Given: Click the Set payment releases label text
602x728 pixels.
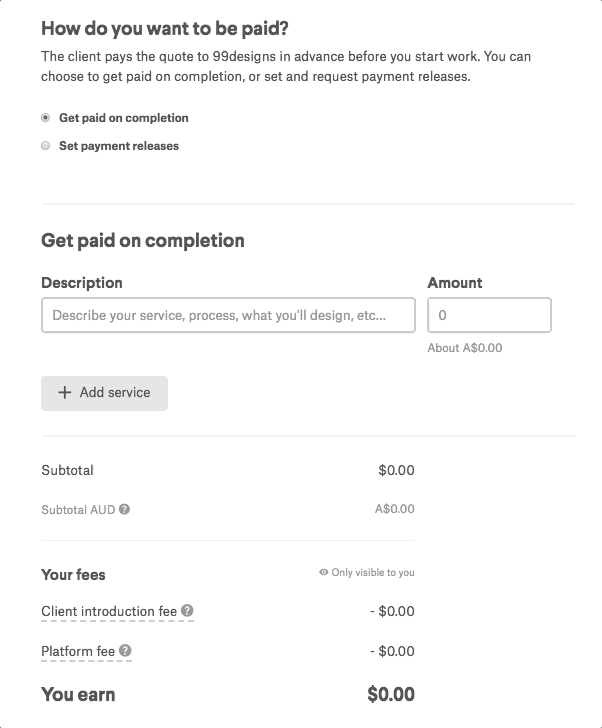Looking at the screenshot, I should point(119,146).
